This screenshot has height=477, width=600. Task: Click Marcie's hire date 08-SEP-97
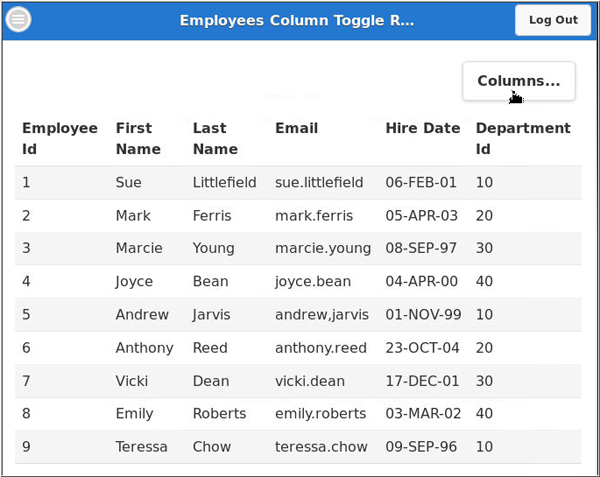coord(422,248)
